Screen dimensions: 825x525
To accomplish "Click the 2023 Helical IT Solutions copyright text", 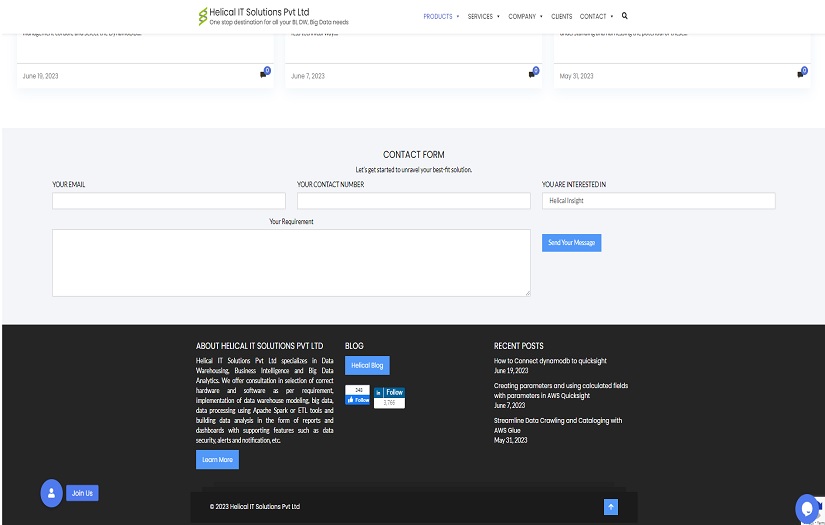I will click(x=255, y=507).
